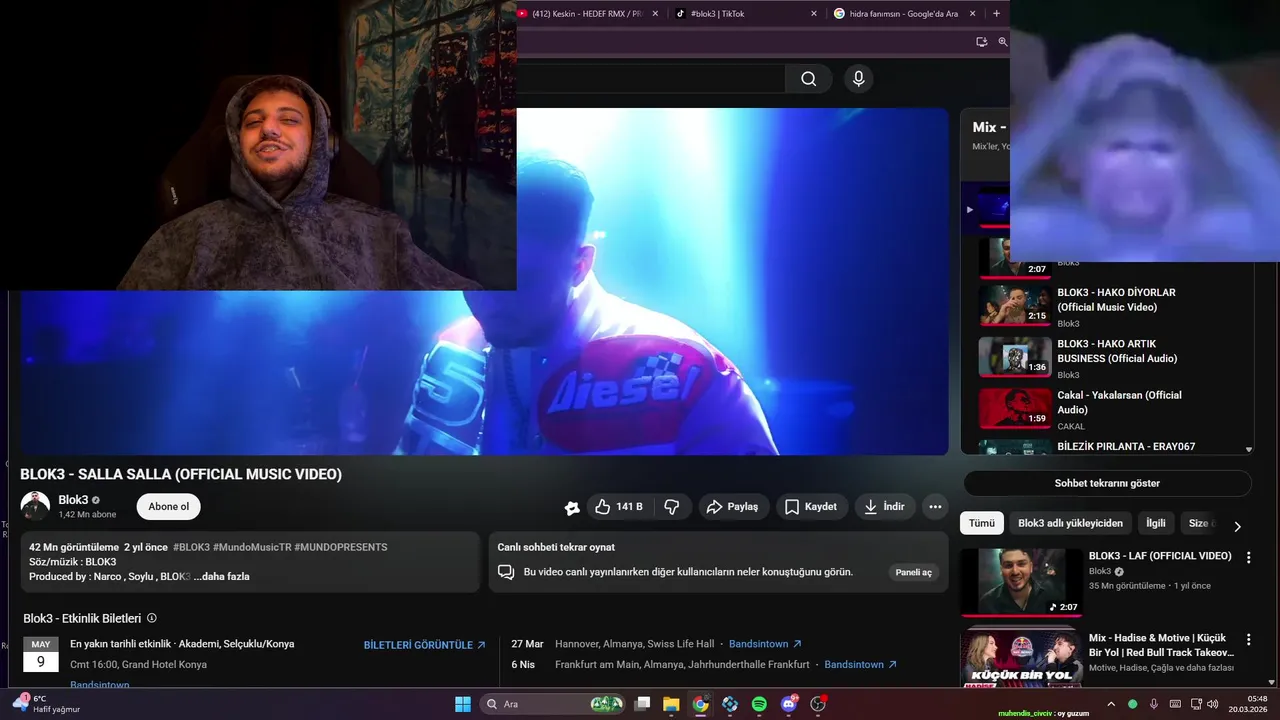1280x720 pixels.
Task: Click the #MundoMusicTR hashtag
Action: pyautogui.click(x=251, y=547)
